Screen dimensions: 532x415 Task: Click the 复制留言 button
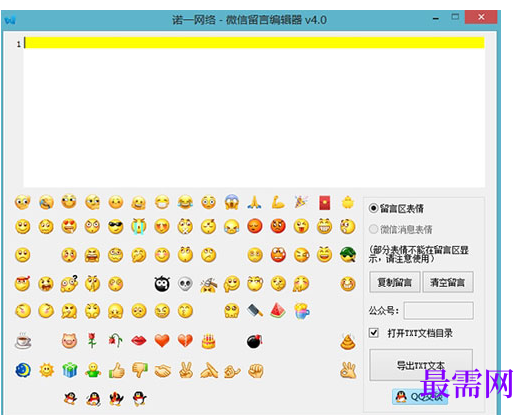point(395,282)
